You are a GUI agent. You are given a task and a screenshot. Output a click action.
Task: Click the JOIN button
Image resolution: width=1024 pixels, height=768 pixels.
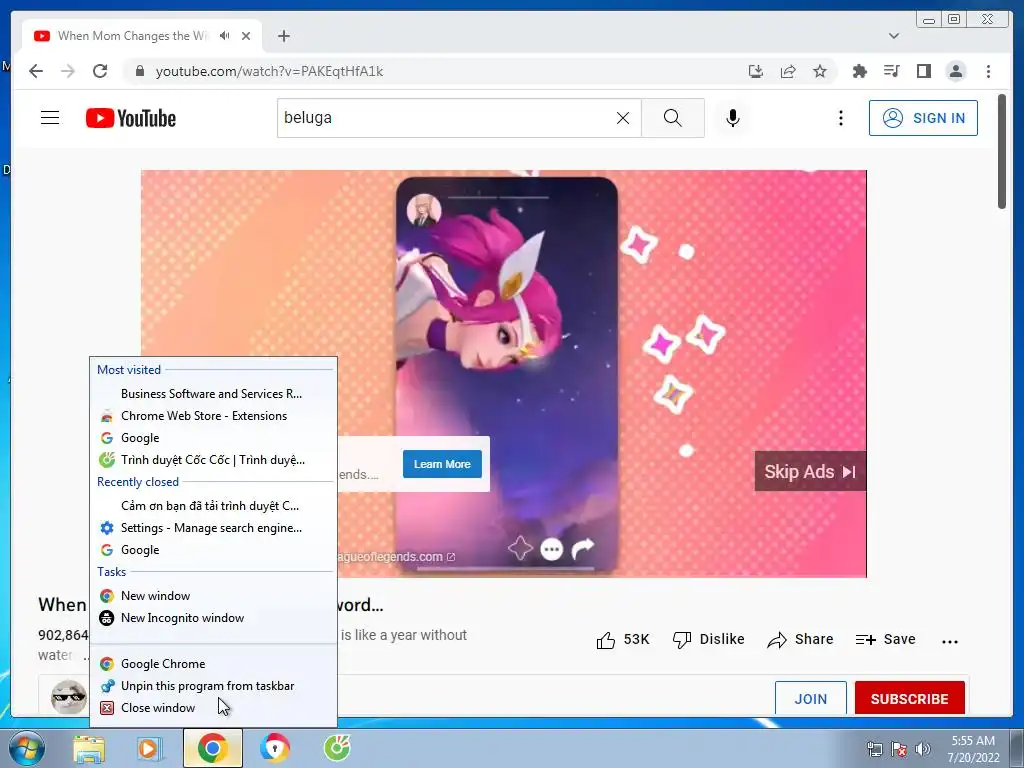pos(810,698)
